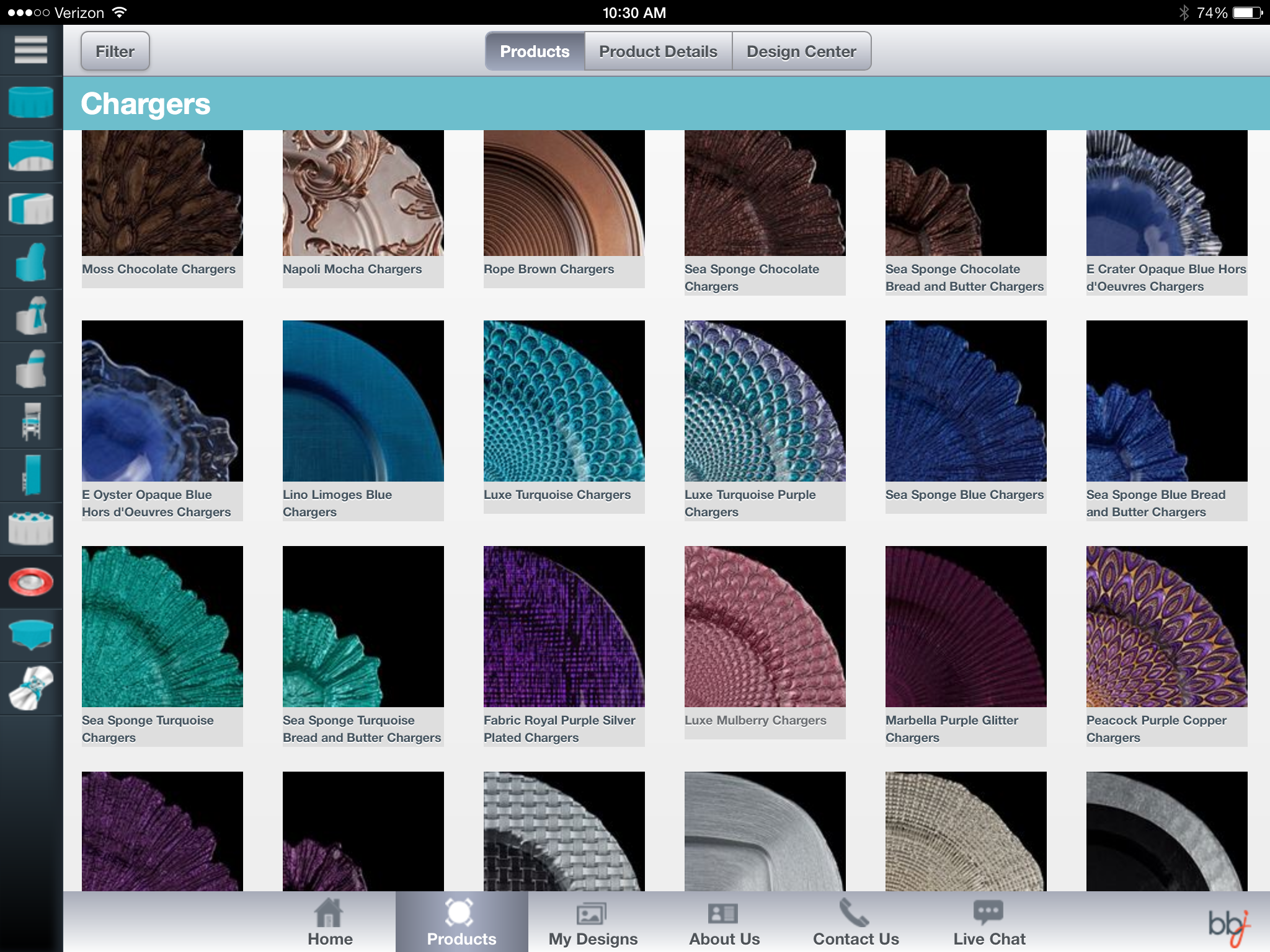The image size is (1270, 952).
Task: Open the Filter options
Action: tap(115, 51)
